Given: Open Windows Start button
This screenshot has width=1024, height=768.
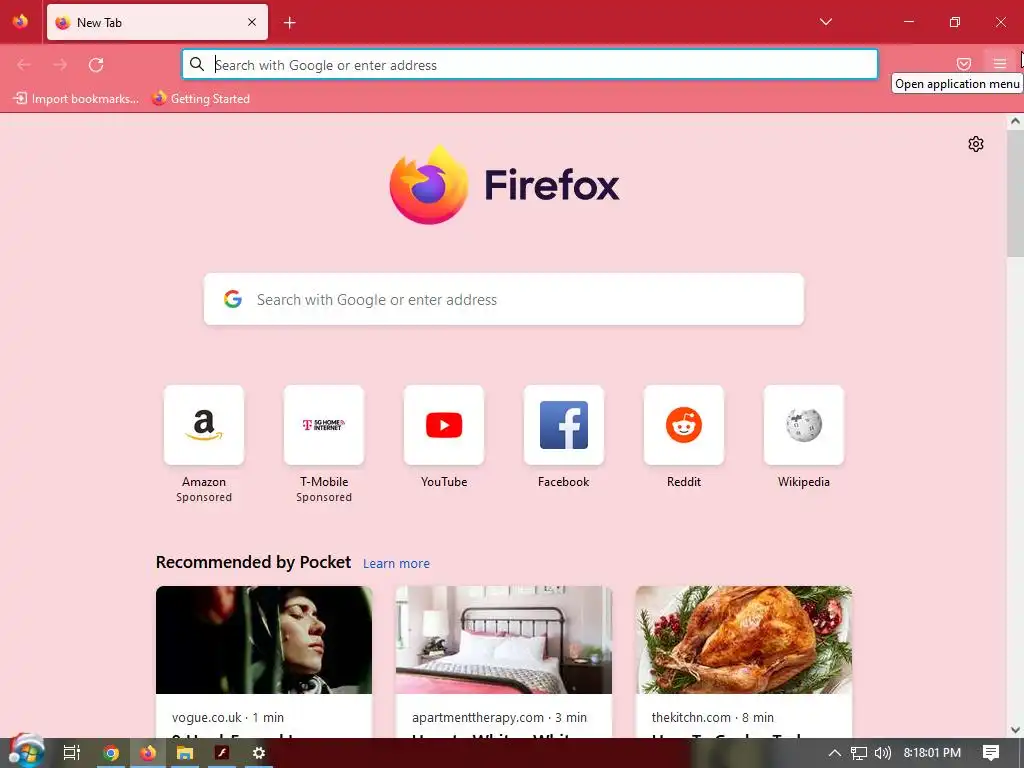Looking at the screenshot, I should pyautogui.click(x=25, y=752).
